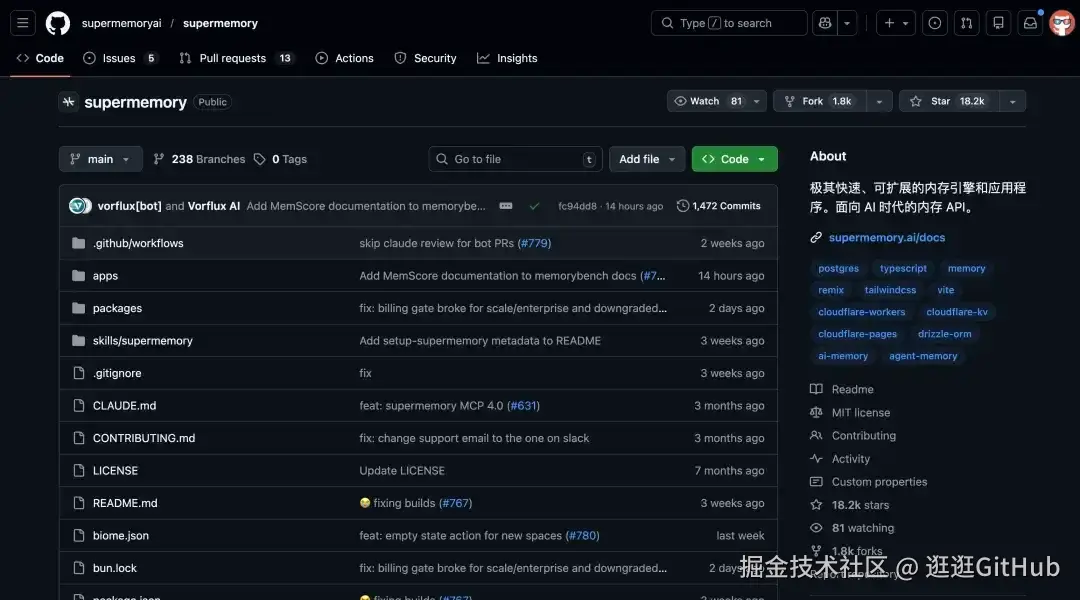
Task: Open the repositories icon in the header
Action: click(998, 23)
